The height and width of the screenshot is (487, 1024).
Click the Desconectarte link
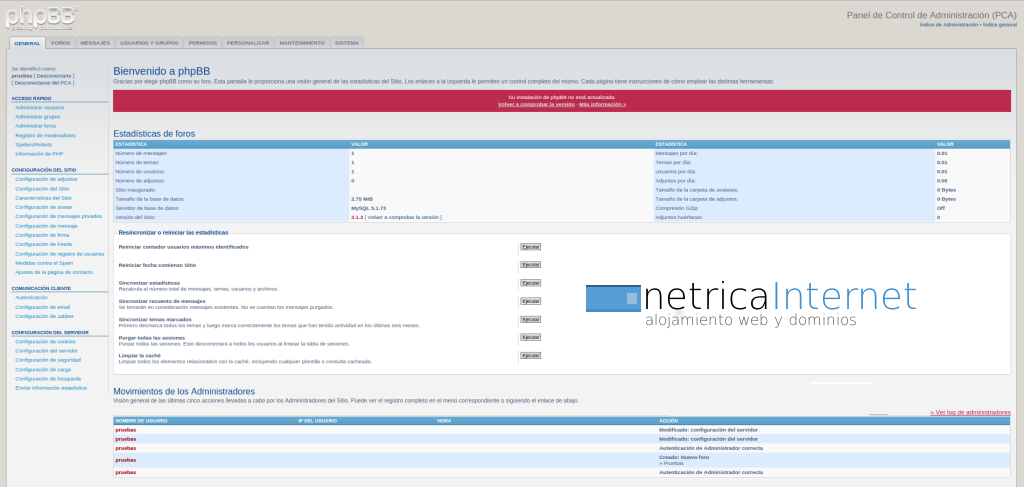[x=54, y=76]
